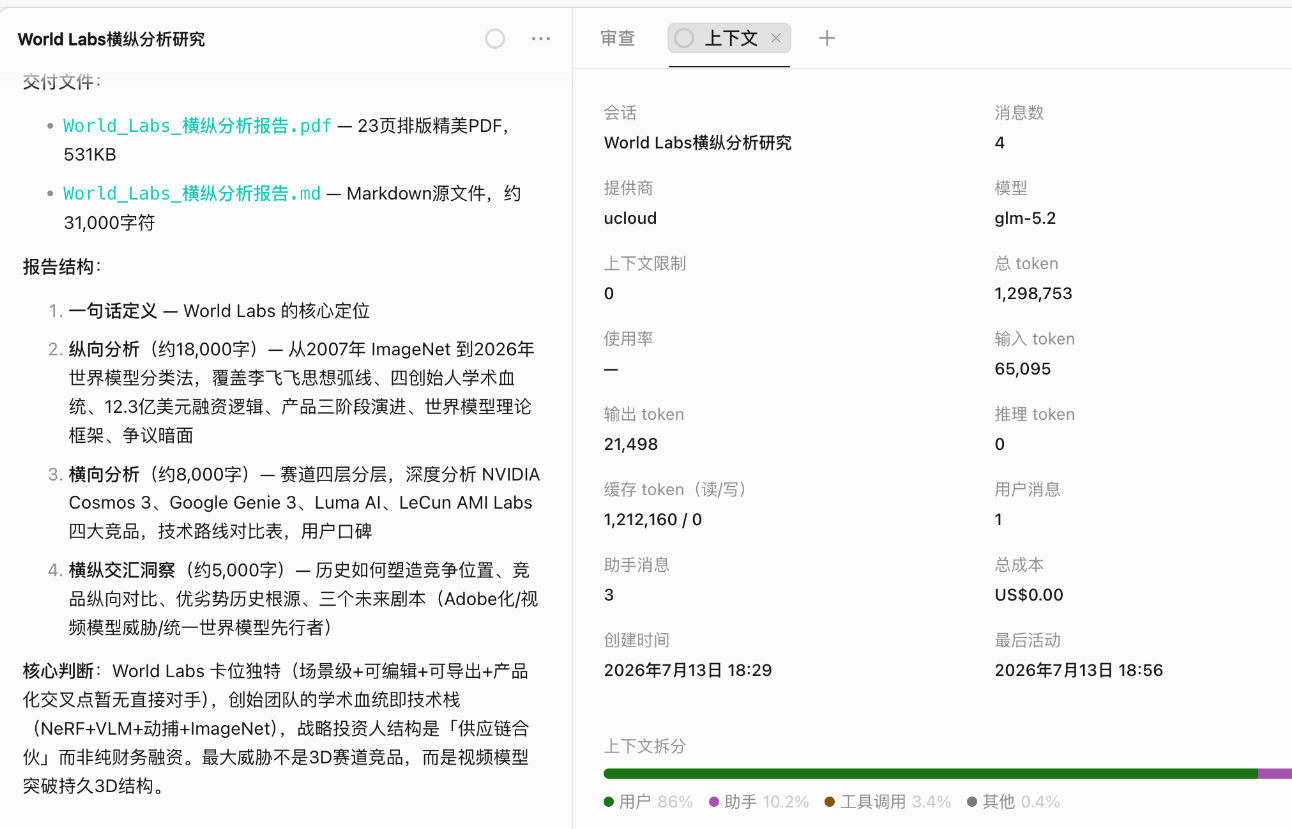Open World_Labs_横纵分析报告.pdf file link
1292x829 pixels.
point(197,126)
